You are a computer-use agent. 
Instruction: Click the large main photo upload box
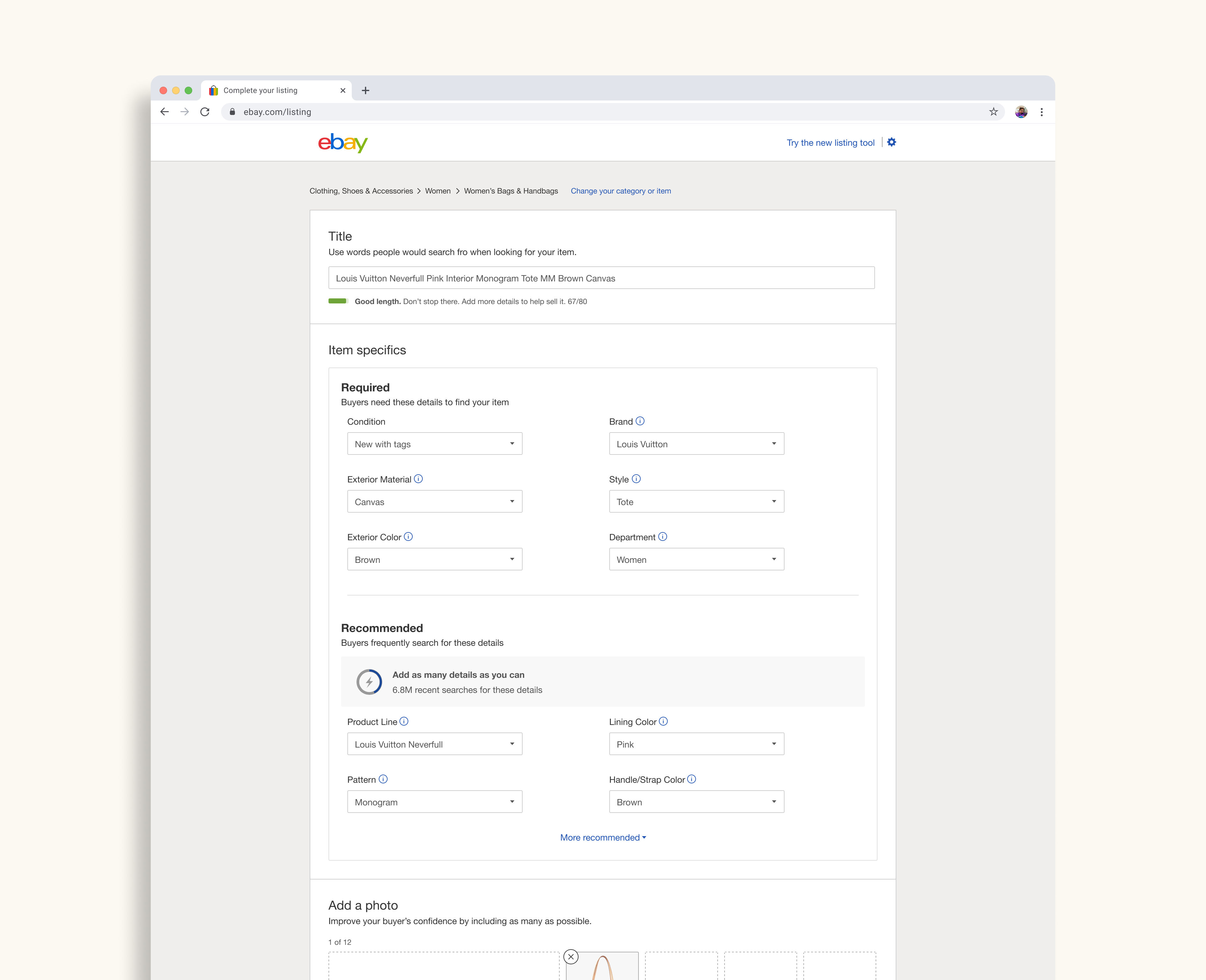[444, 966]
